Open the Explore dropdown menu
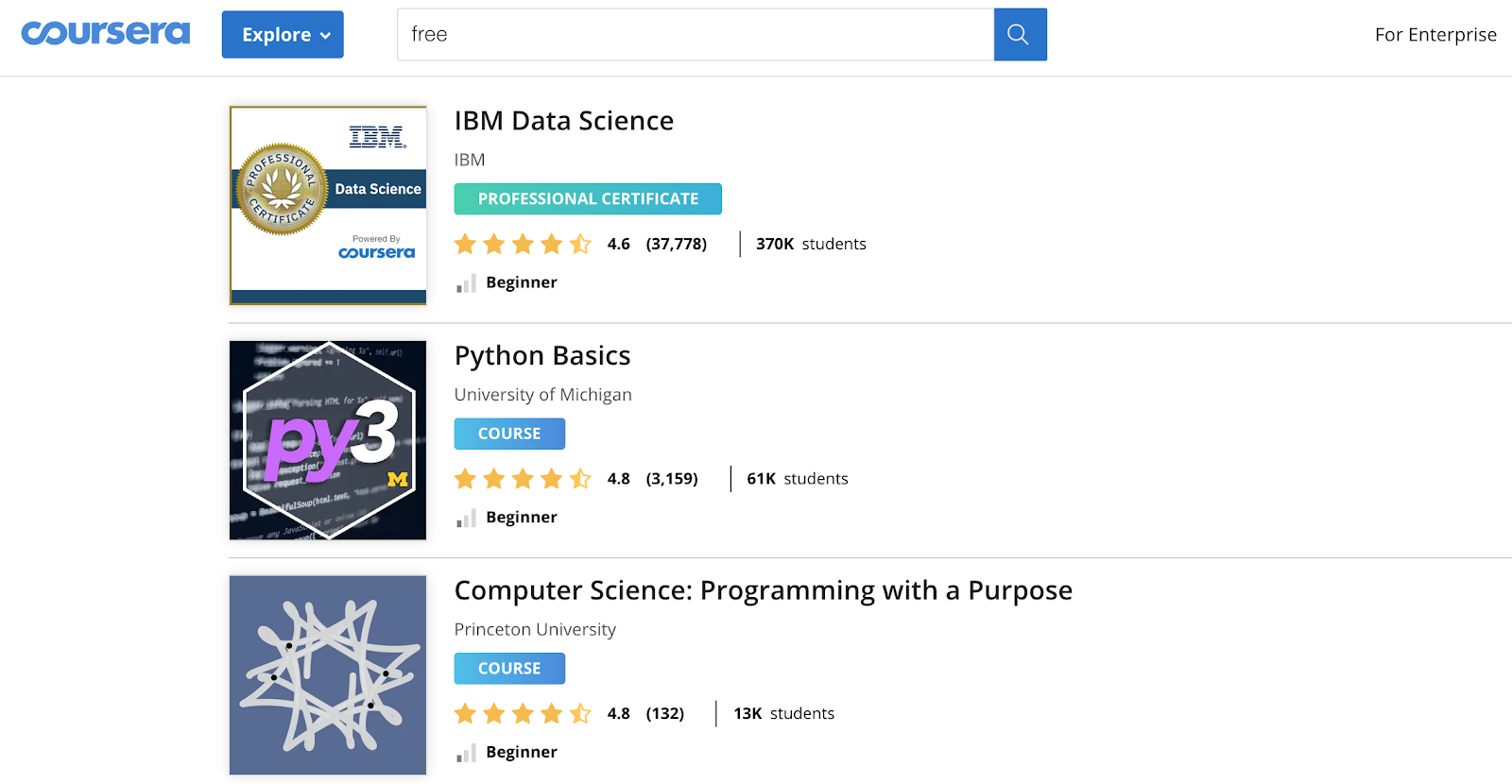The image size is (1512, 784). 283,35
